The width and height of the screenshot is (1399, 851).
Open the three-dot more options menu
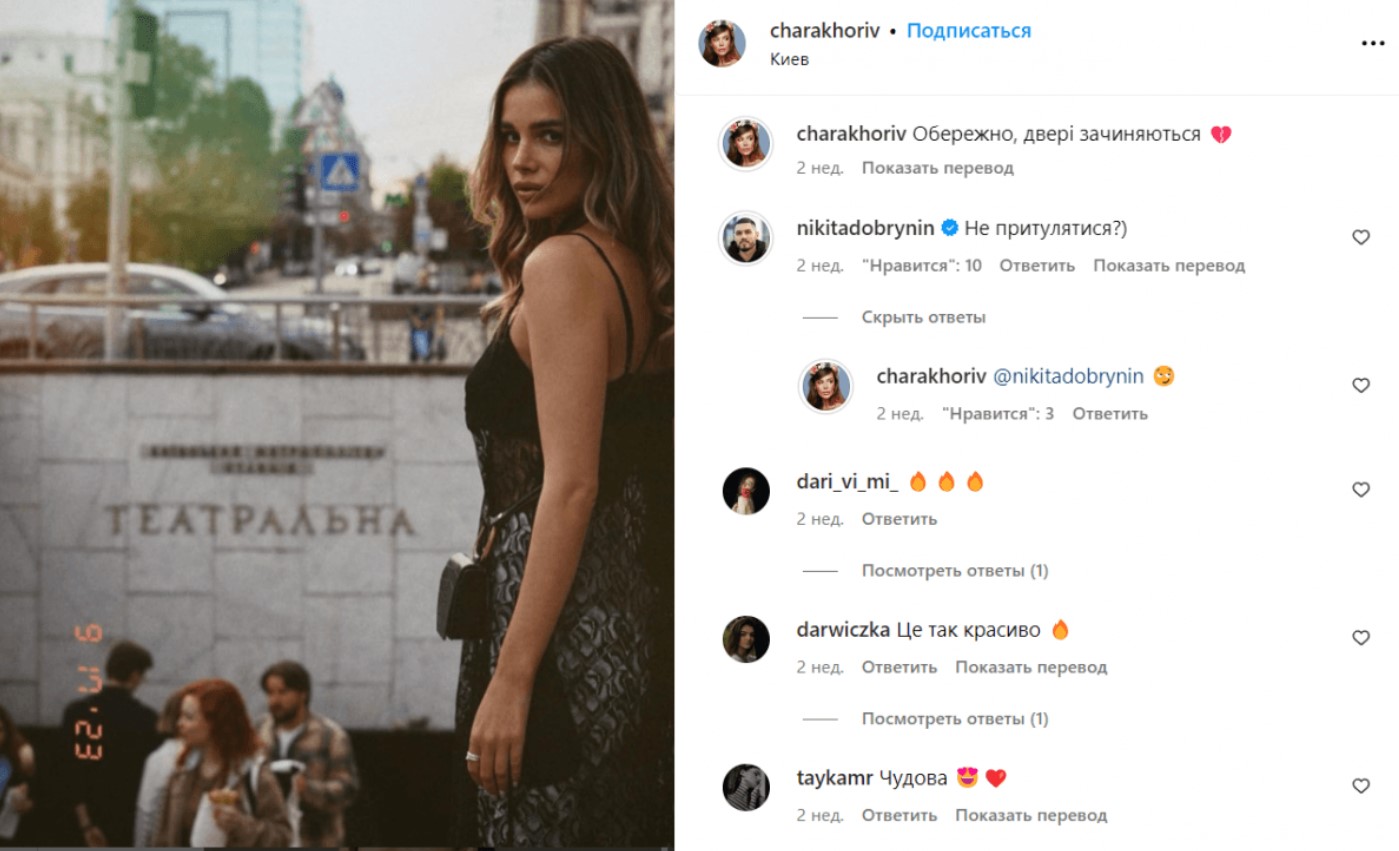[1372, 43]
